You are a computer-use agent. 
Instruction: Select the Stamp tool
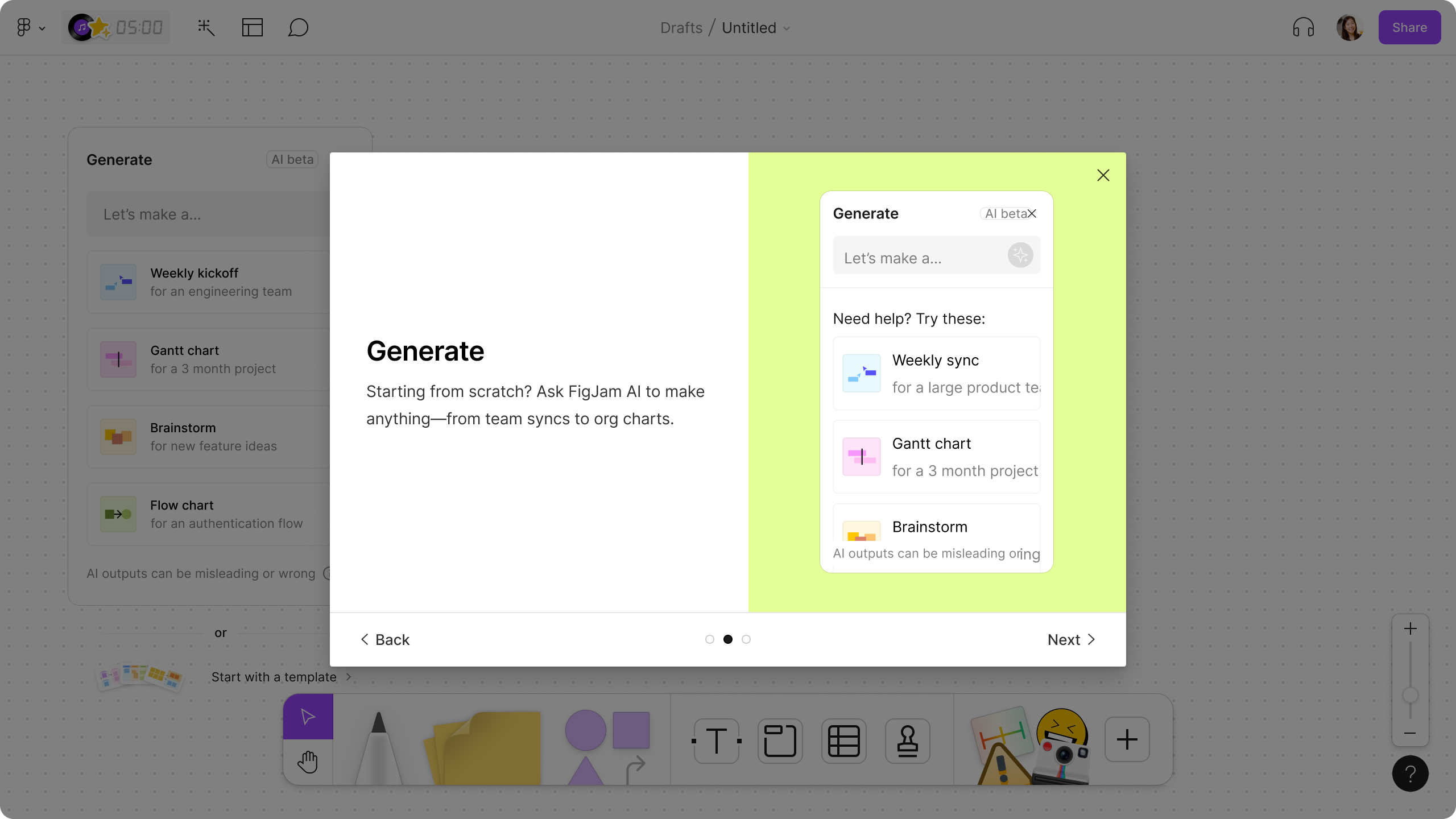[908, 741]
